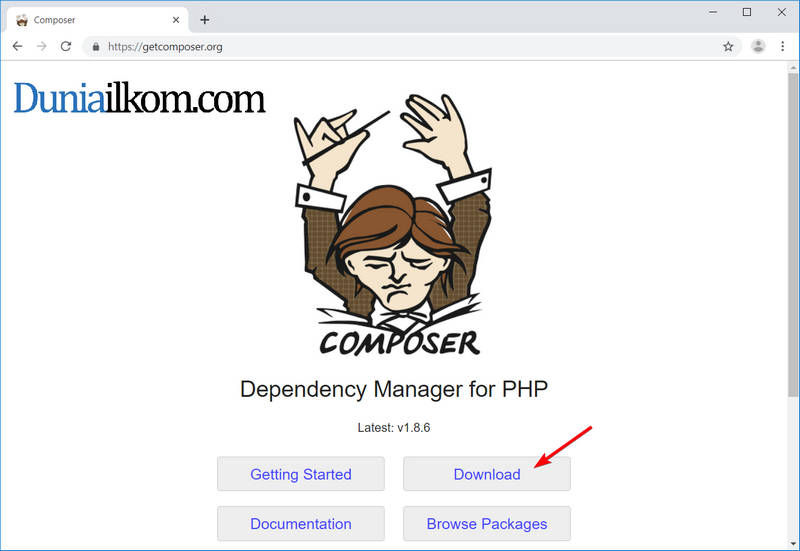Bookmark this page with star icon
This screenshot has width=800, height=551.
pos(728,47)
